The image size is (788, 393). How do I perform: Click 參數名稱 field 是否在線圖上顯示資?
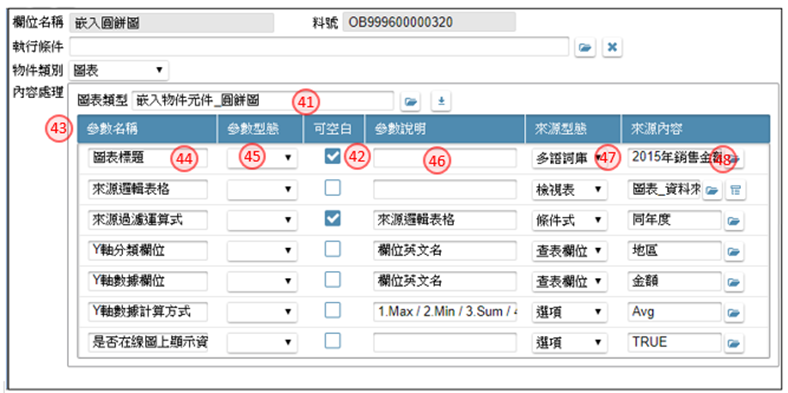click(x=148, y=342)
